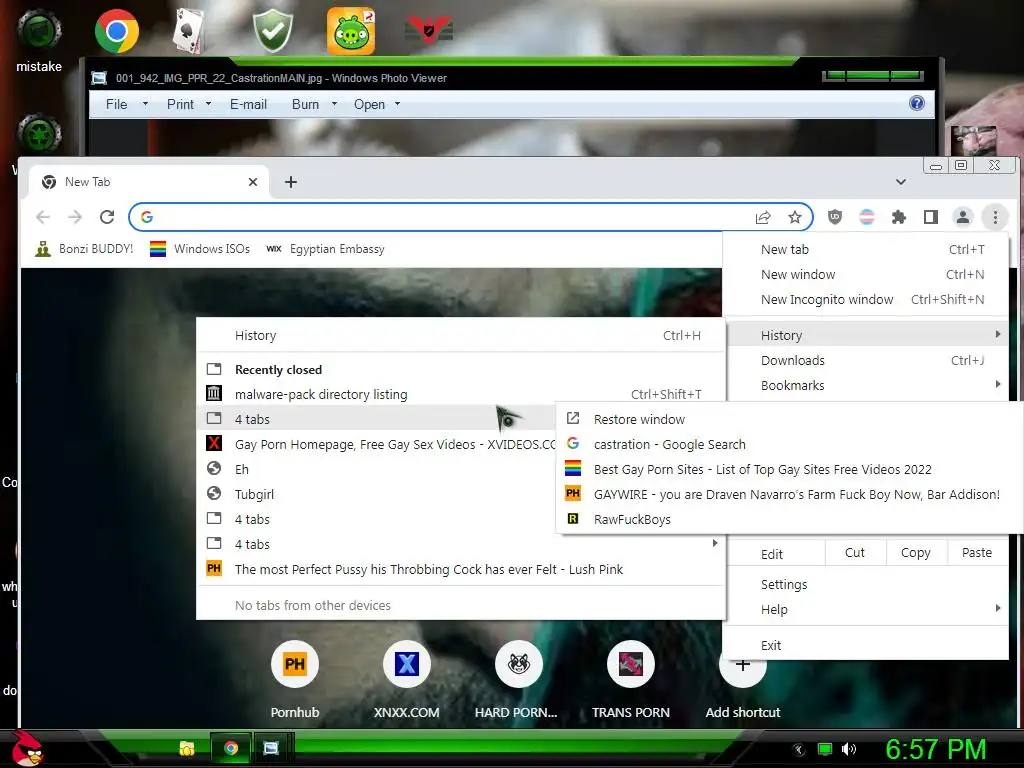This screenshot has height=768, width=1024.
Task: Click the striped flag extension icon
Action: tap(867, 217)
